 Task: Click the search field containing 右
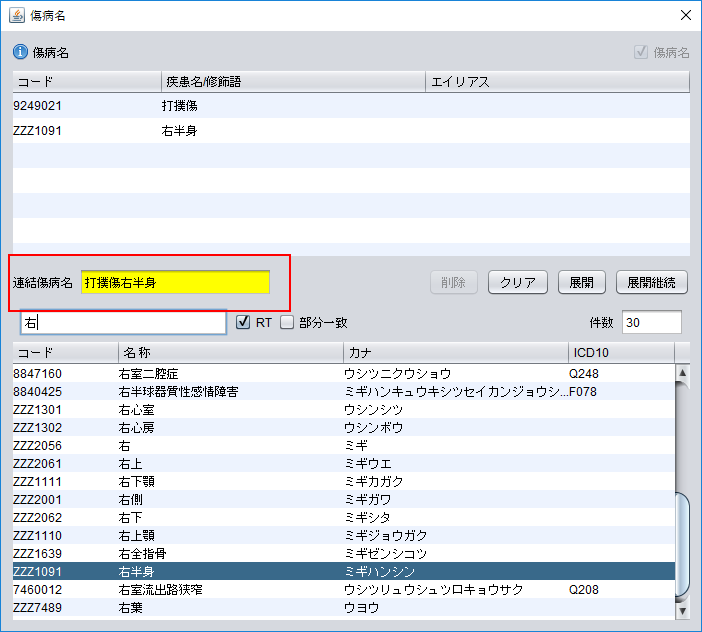[x=124, y=322]
